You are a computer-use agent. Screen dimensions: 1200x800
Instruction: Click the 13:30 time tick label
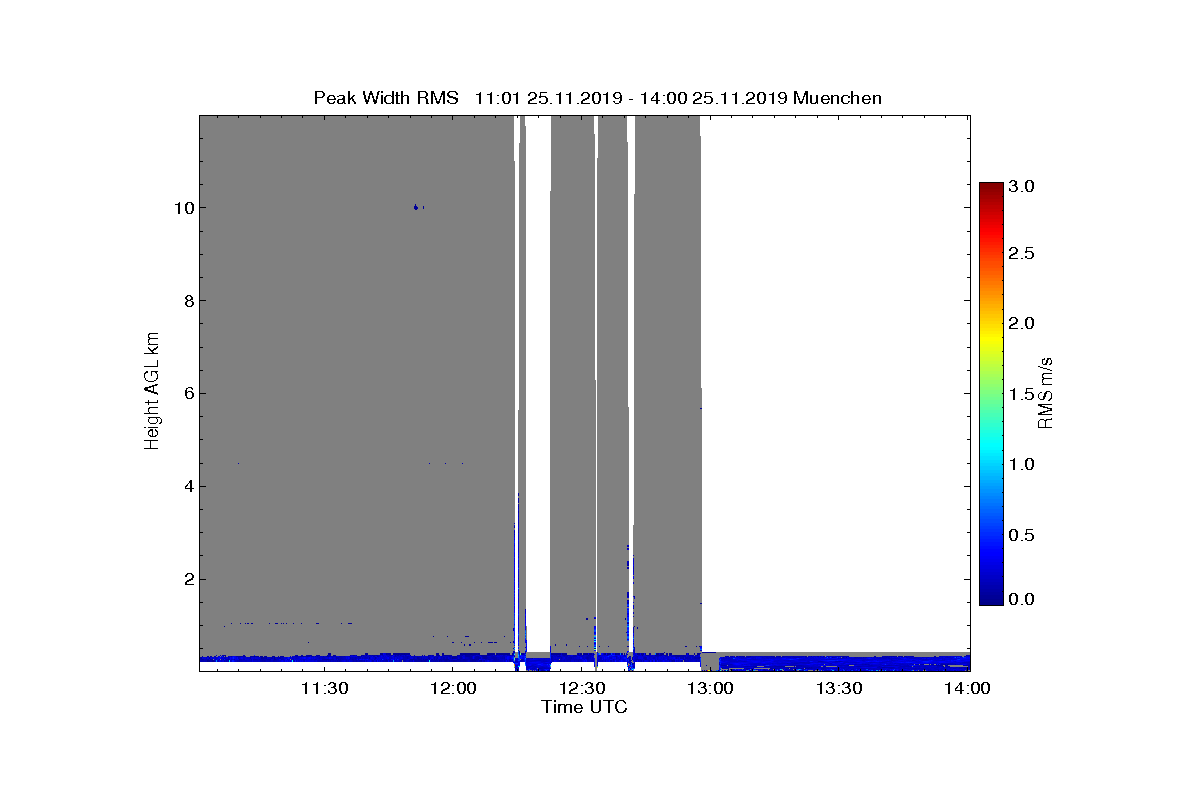tap(840, 688)
